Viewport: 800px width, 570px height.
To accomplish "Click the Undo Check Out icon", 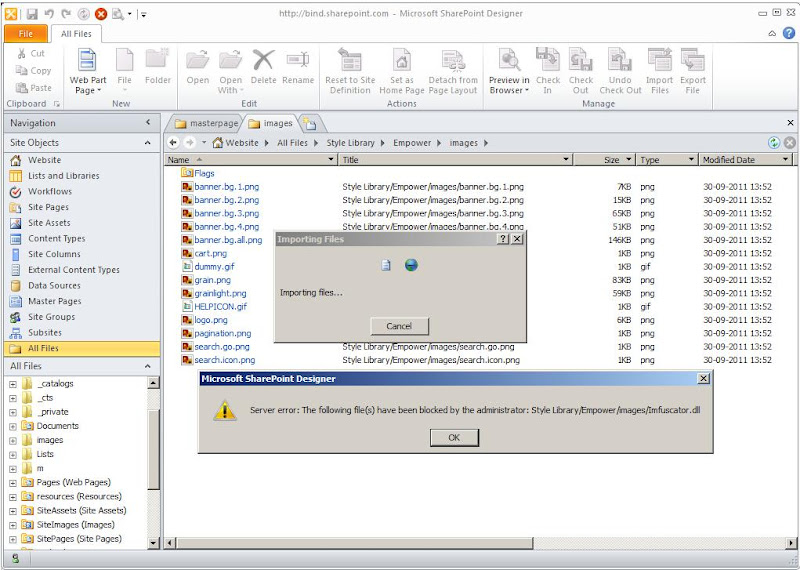I will pos(620,59).
